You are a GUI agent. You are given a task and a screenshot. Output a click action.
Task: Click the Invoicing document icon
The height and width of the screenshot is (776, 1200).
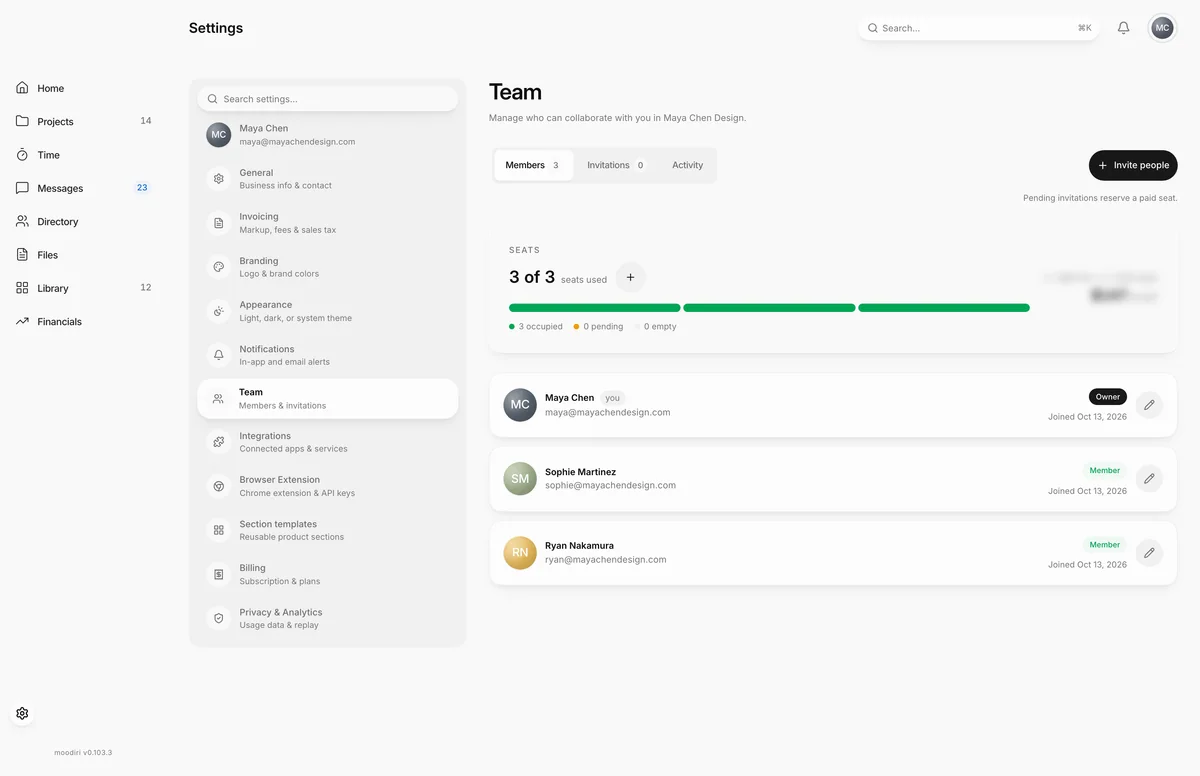[219, 223]
